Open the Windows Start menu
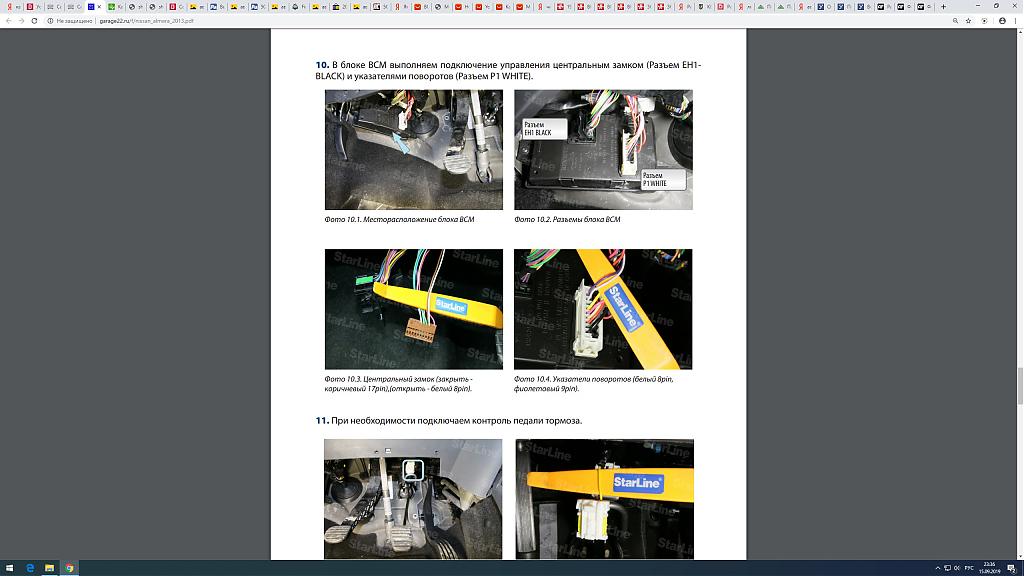Screen dimensions: 1024x576 pyautogui.click(x=8, y=568)
